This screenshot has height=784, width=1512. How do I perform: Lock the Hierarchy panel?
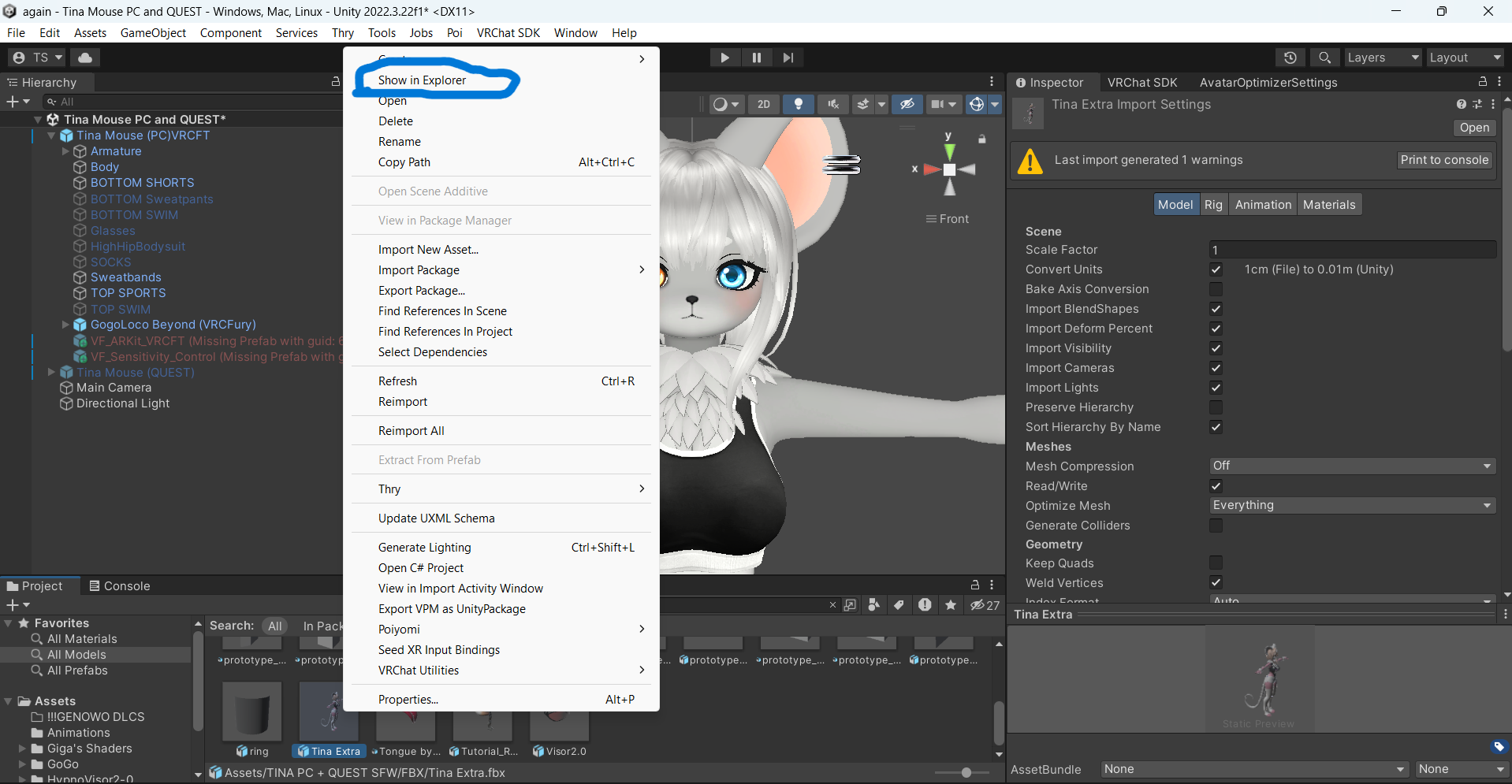tap(336, 82)
